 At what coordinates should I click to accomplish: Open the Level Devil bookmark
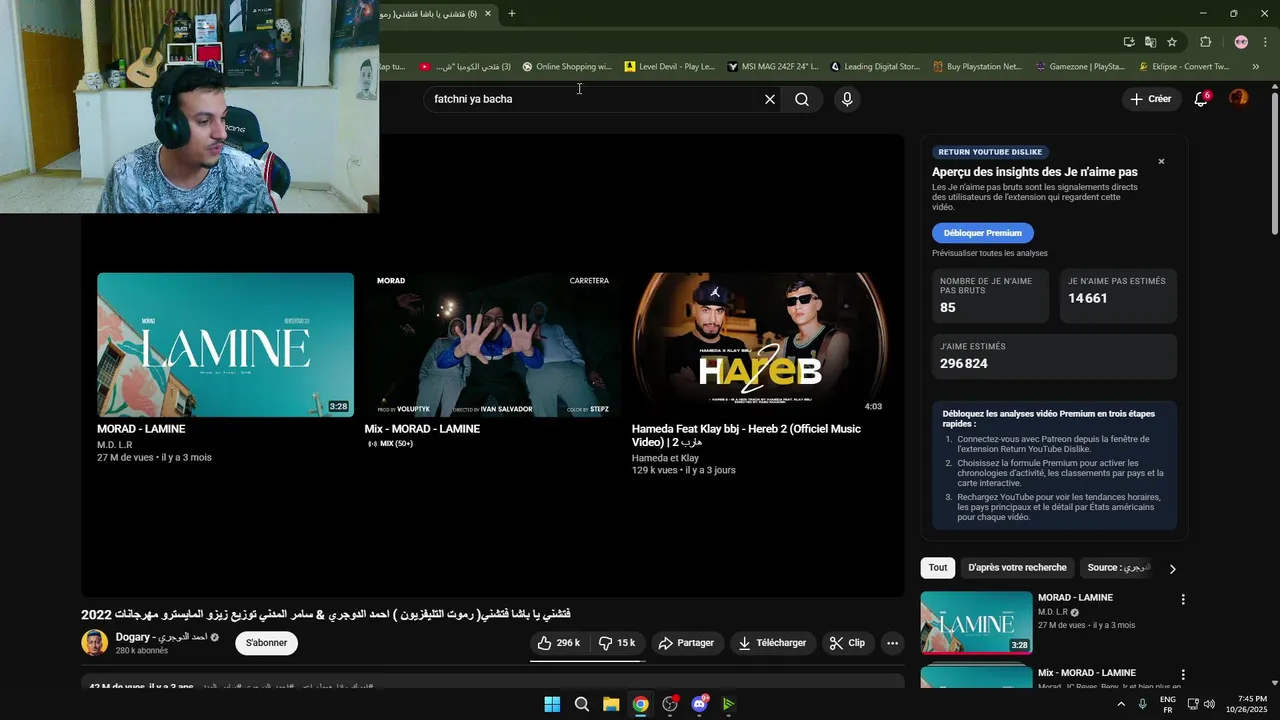[x=670, y=67]
